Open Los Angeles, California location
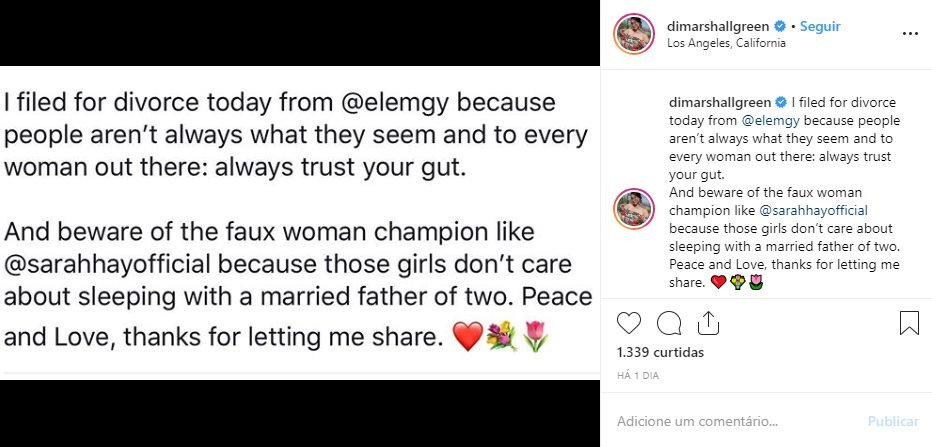The image size is (932, 447). [x=726, y=43]
